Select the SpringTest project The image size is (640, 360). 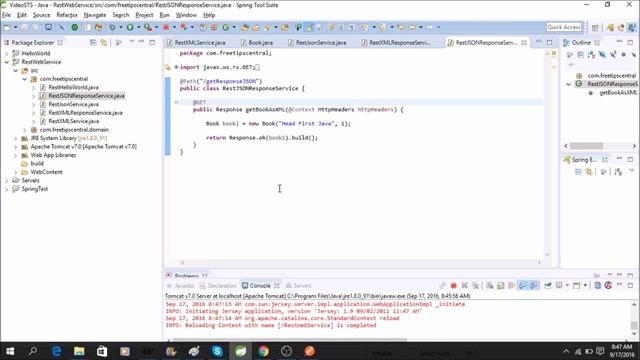35,189
